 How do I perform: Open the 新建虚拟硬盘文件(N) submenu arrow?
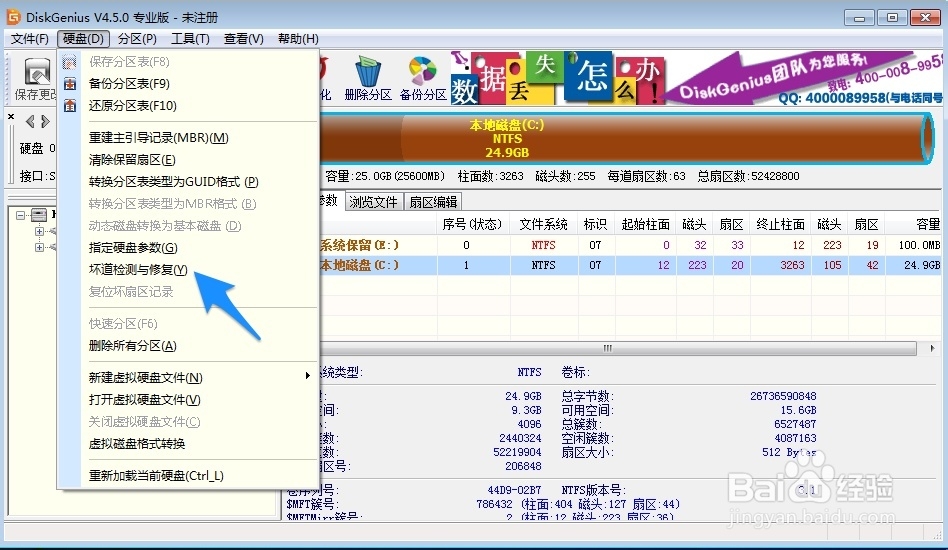click(x=308, y=376)
